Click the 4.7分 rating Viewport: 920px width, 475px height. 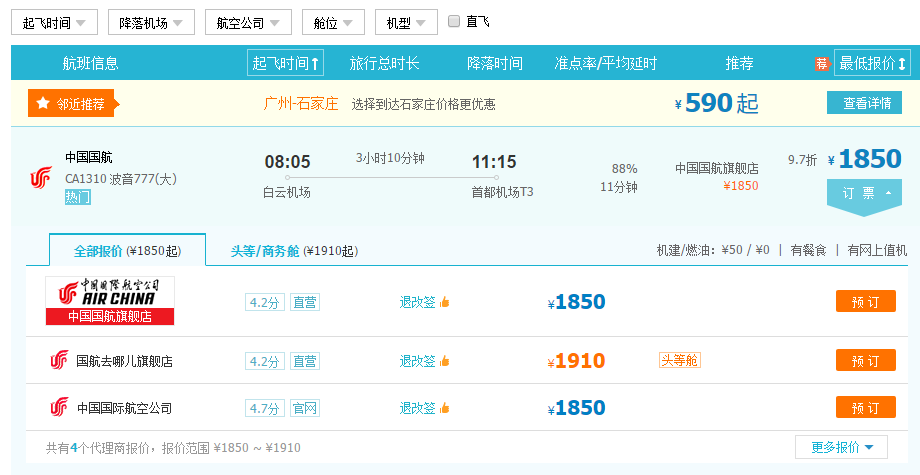[x=265, y=408]
